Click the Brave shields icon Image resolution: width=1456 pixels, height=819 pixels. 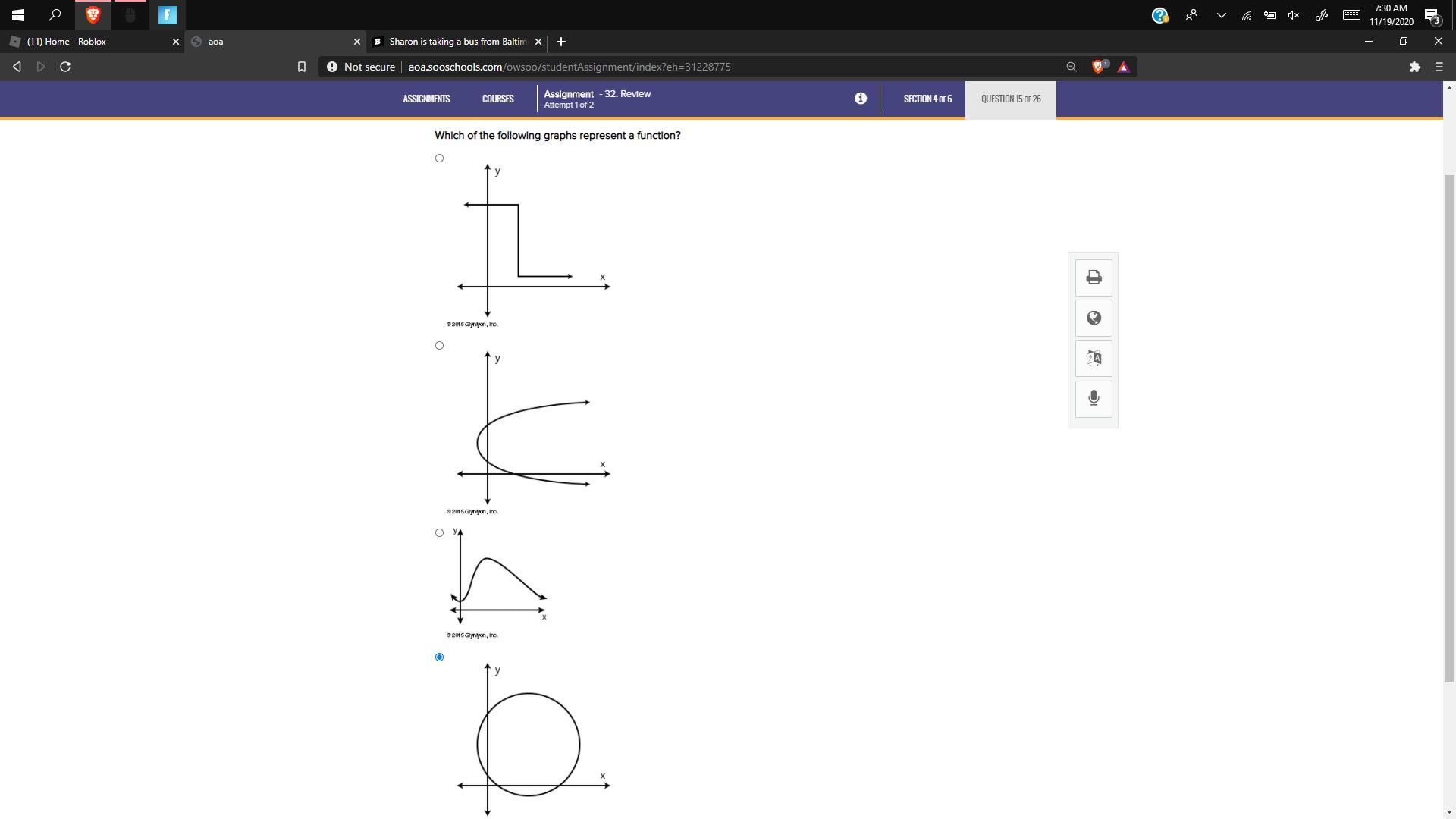(x=1099, y=67)
